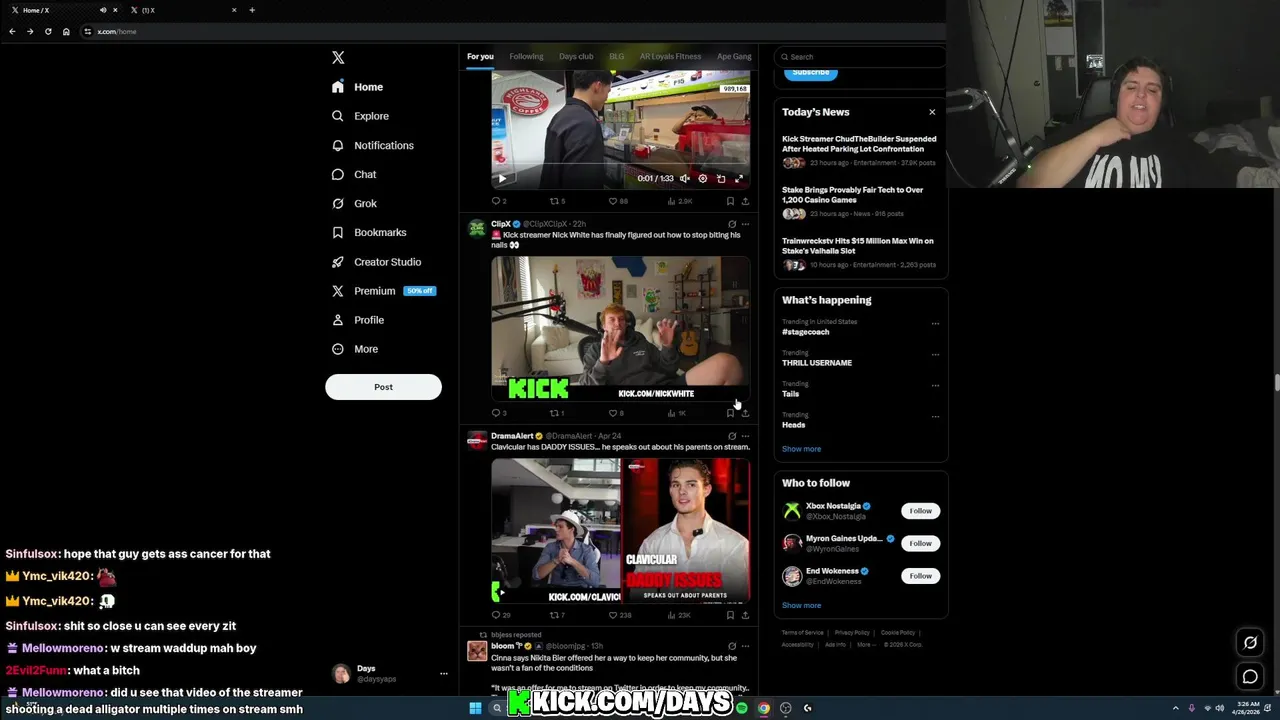Screen dimensions: 1280x720
Task: Reload the page in the browser
Action: click(x=47, y=31)
